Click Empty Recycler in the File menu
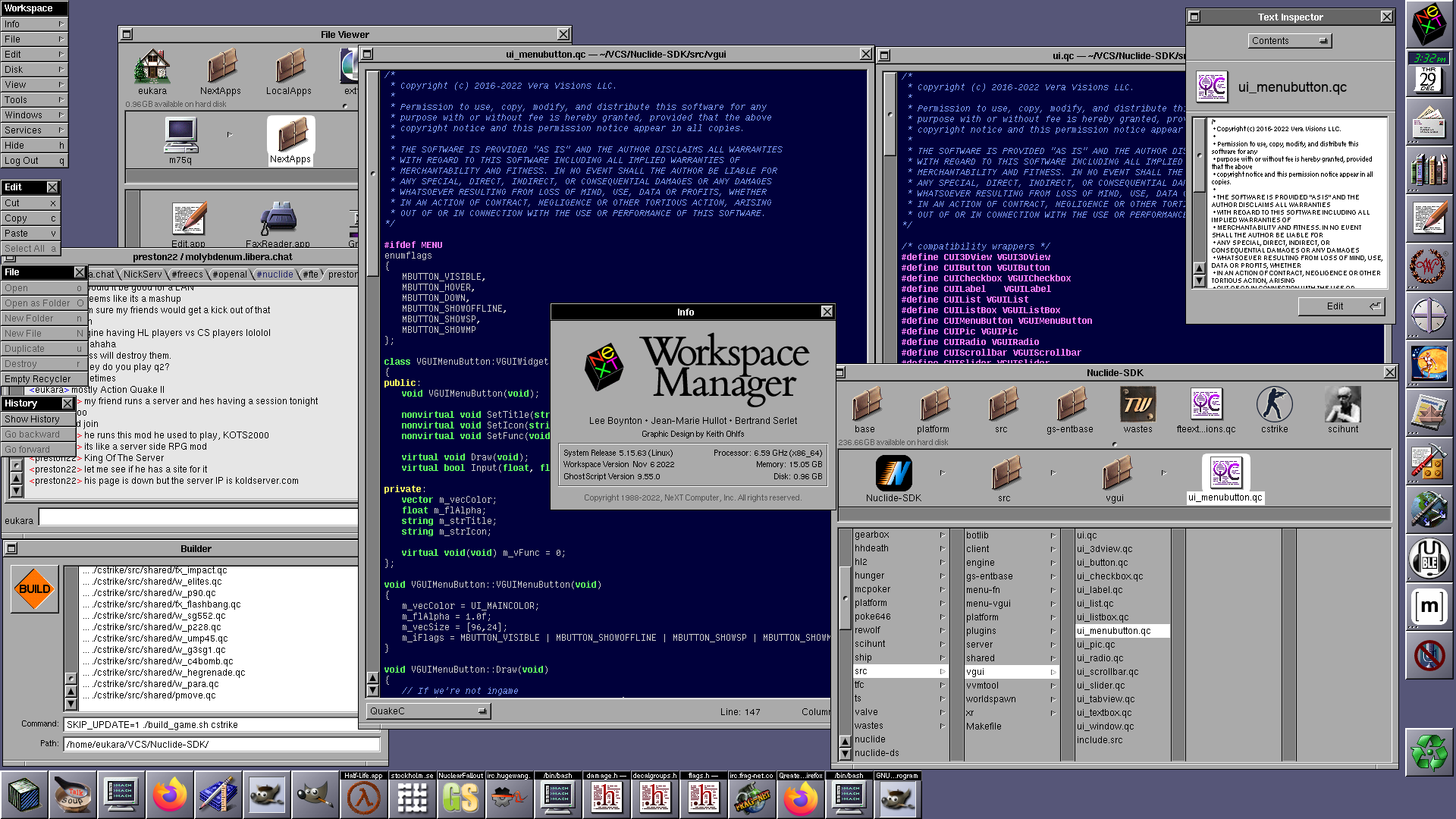 point(38,379)
